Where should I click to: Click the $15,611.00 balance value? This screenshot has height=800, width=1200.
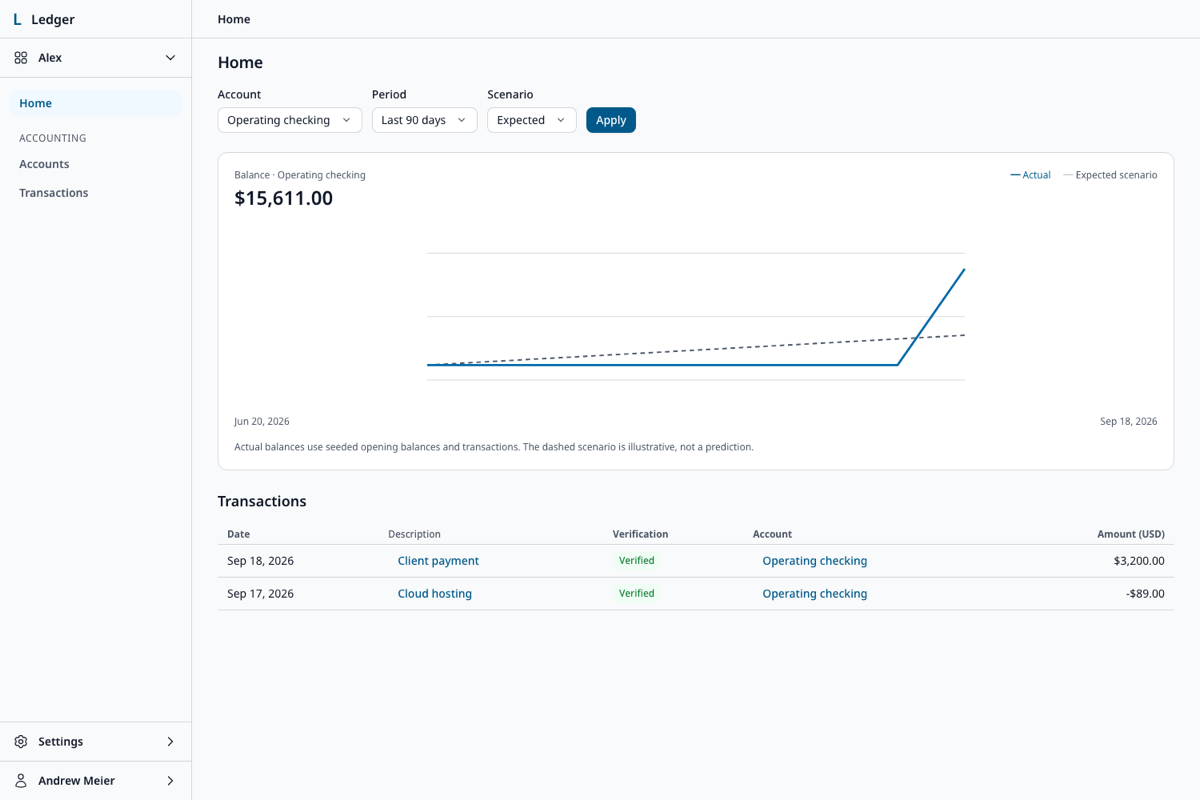click(x=284, y=198)
